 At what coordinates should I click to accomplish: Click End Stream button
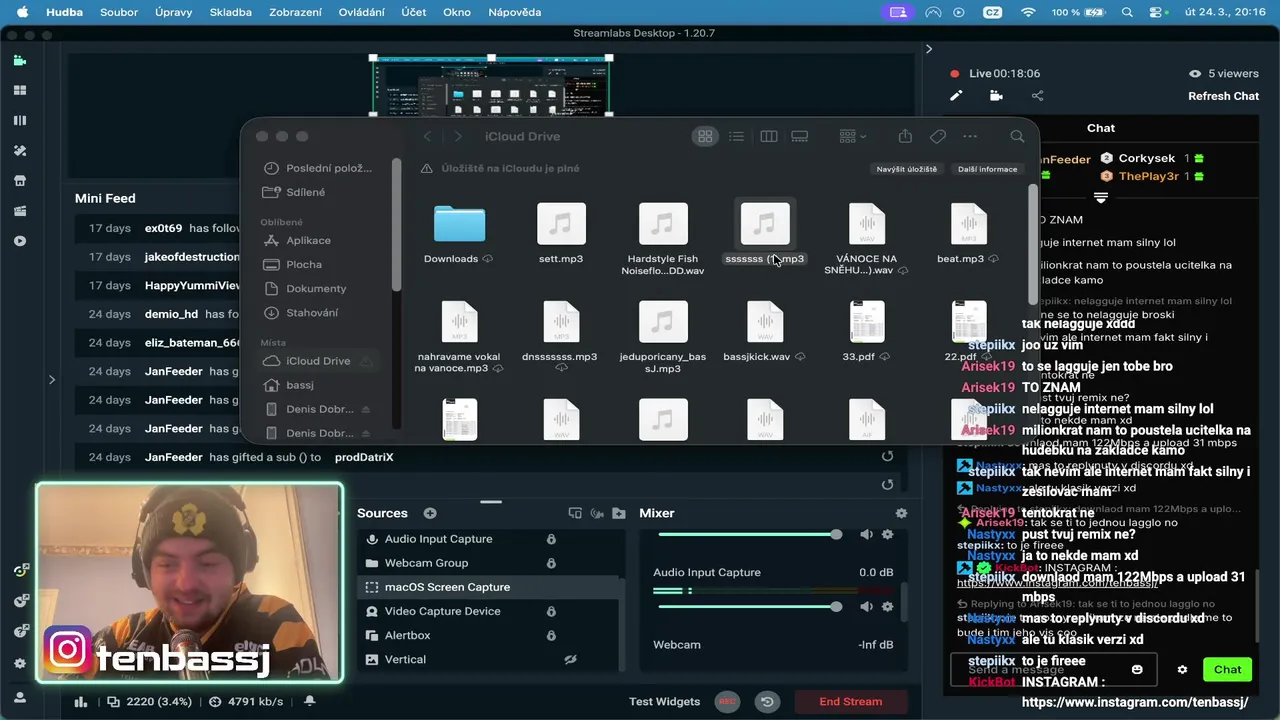coord(851,702)
